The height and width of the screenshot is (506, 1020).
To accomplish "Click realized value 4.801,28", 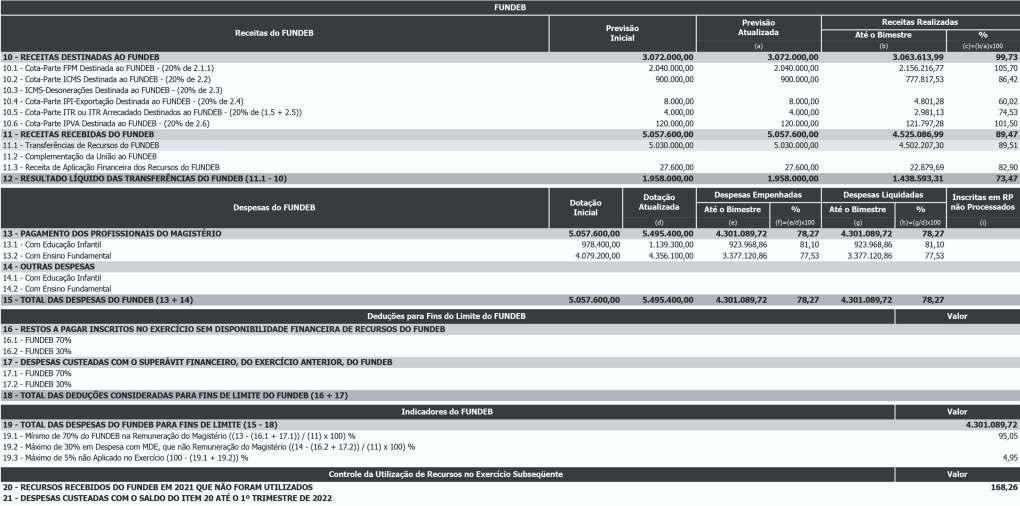I will (x=926, y=101).
